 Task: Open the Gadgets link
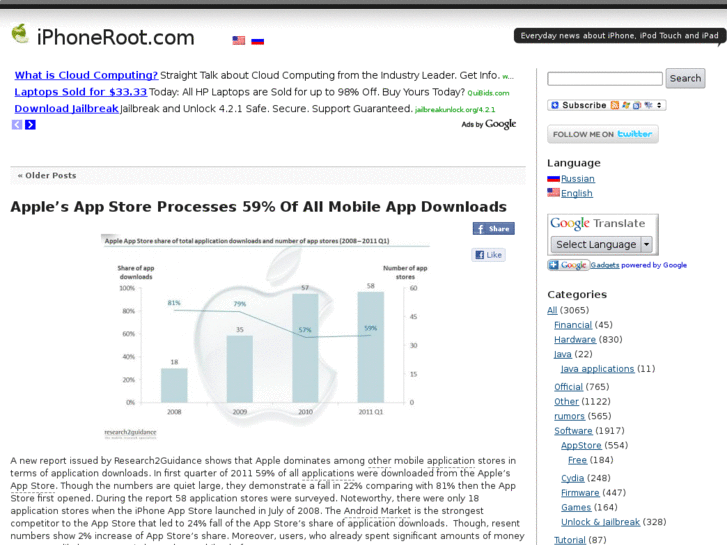(605, 265)
